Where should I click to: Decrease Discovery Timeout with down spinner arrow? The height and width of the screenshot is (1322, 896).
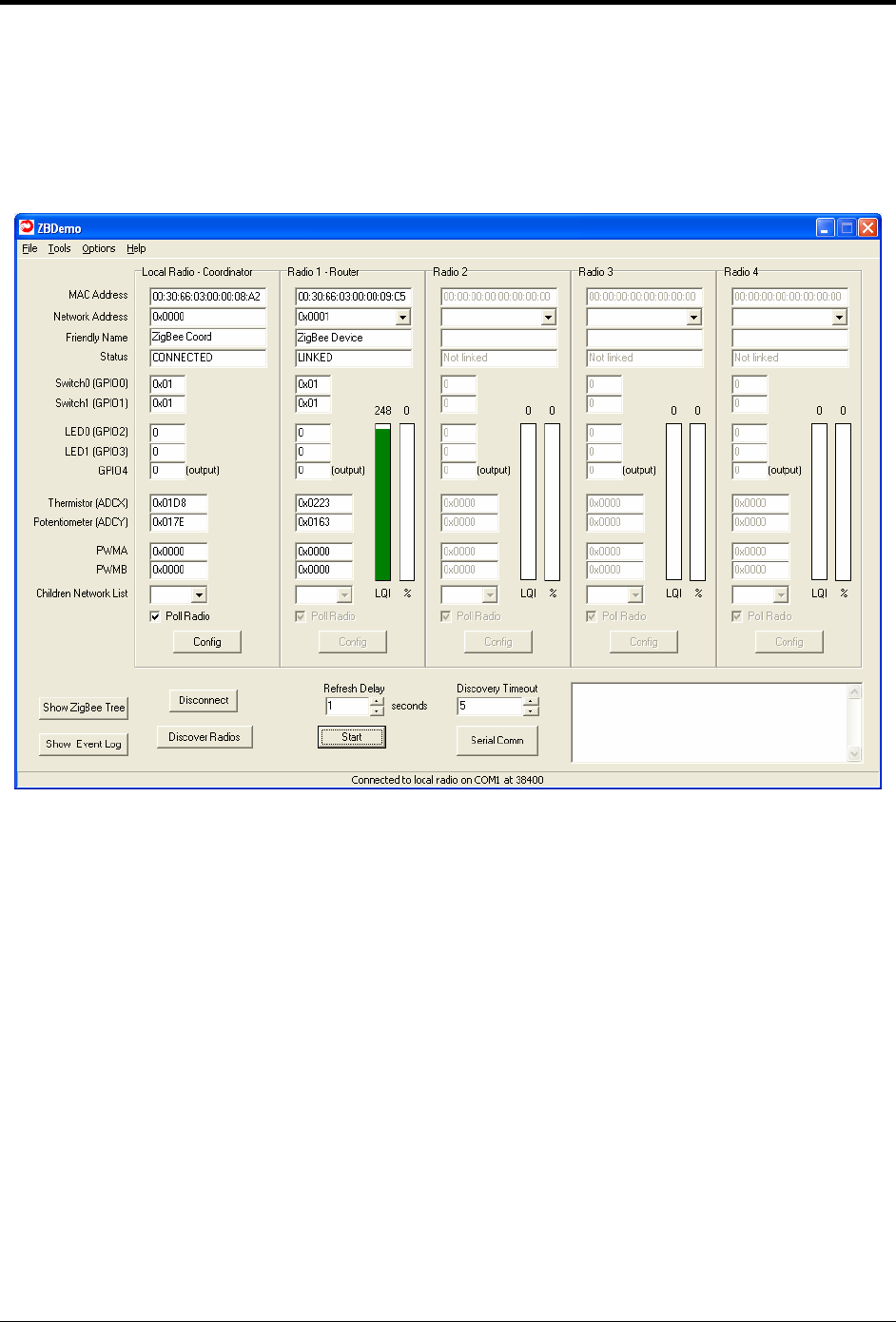532,711
